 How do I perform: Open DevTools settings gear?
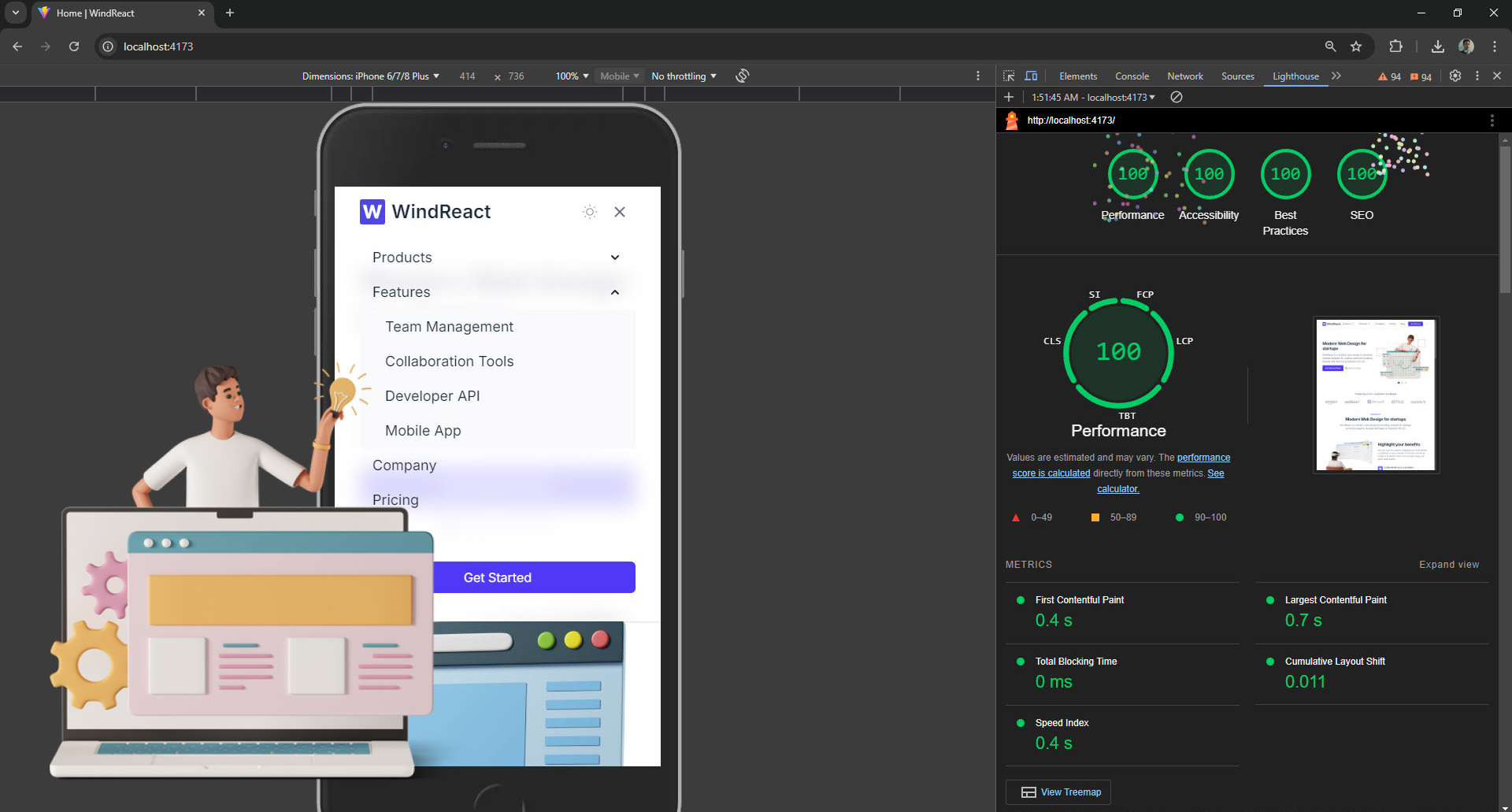[1455, 76]
